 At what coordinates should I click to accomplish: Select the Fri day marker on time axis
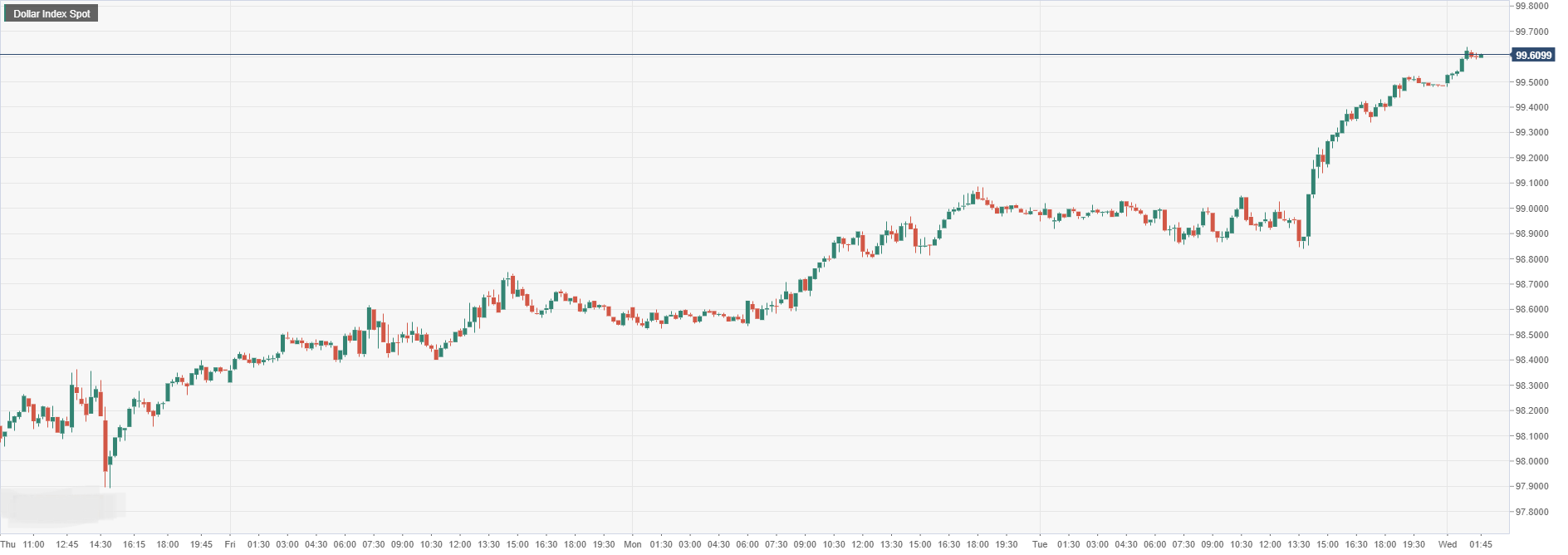230,544
